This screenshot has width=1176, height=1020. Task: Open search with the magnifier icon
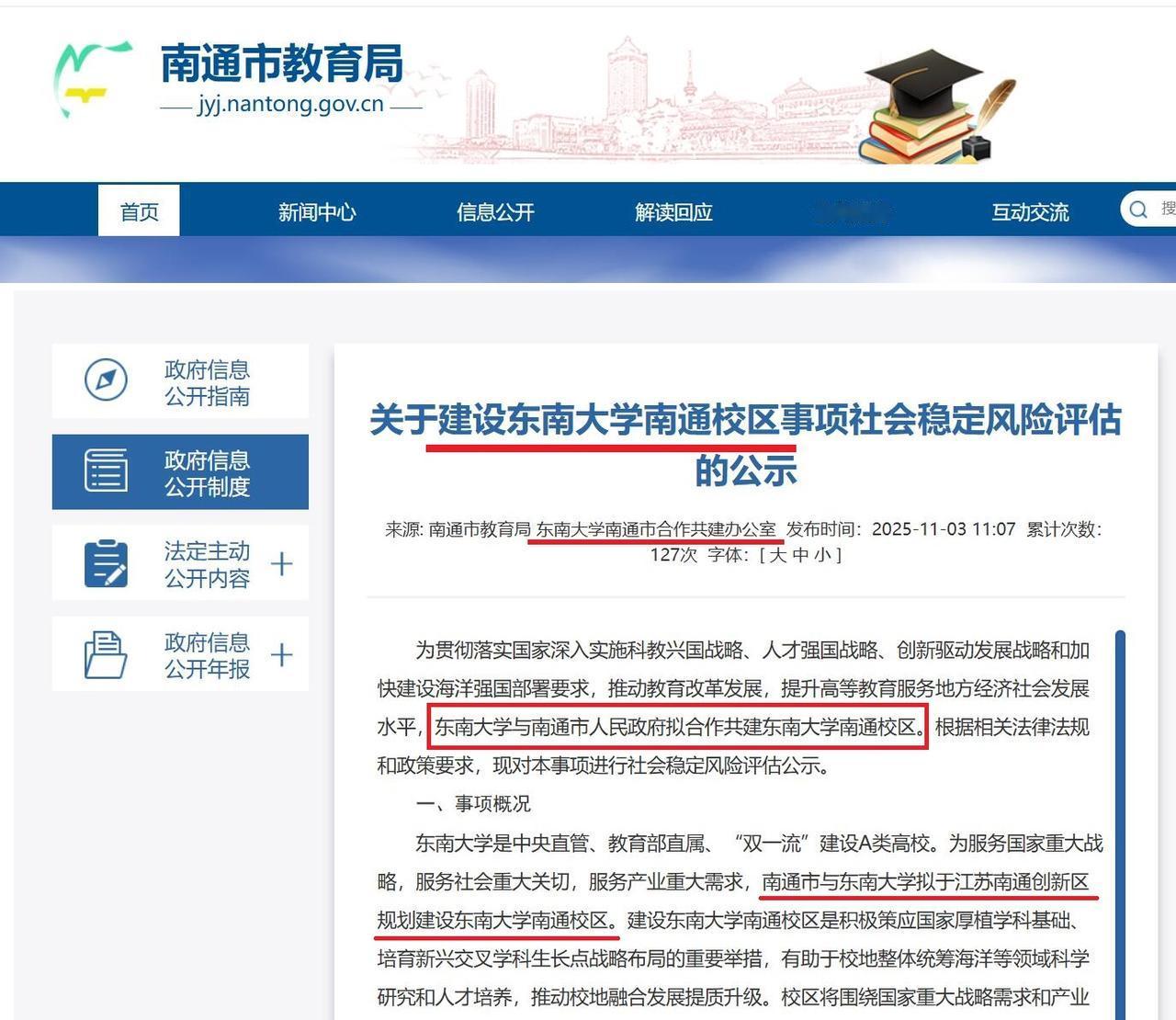click(1138, 210)
